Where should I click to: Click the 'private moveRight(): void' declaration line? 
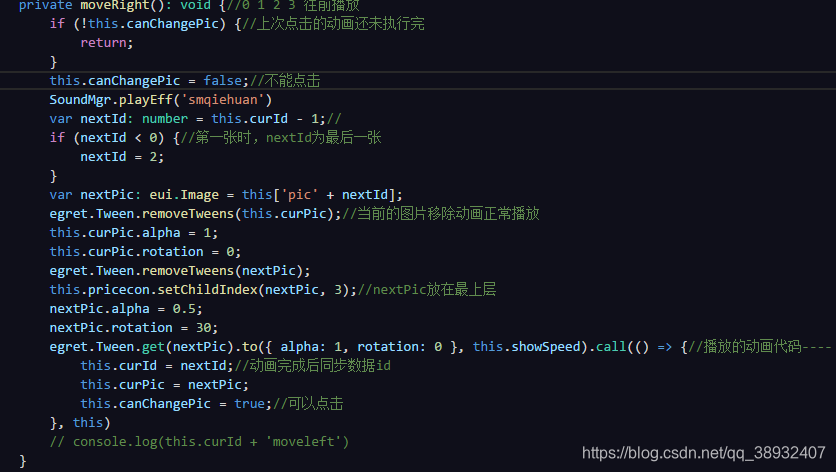[189, 5]
